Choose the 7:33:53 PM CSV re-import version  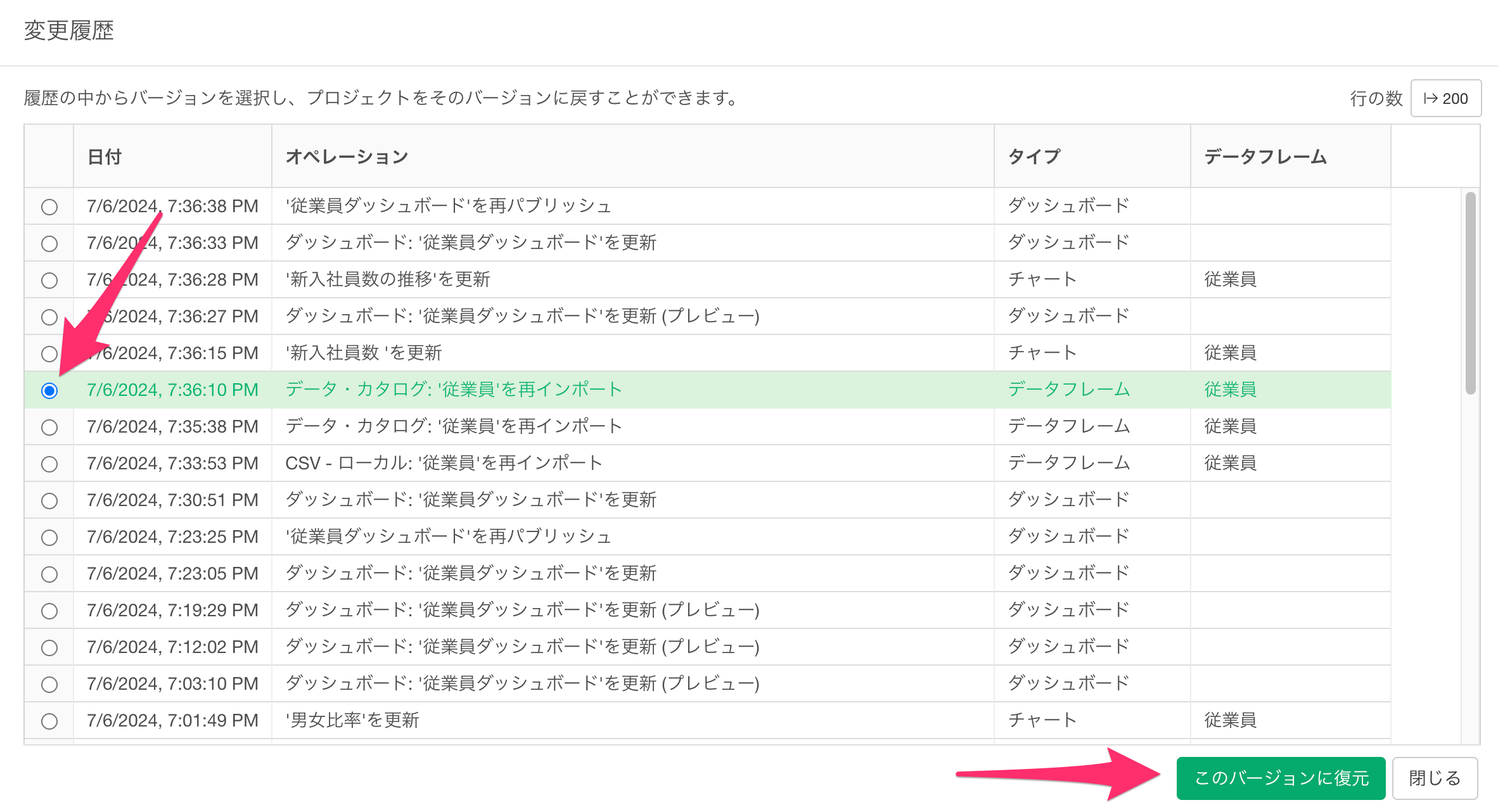click(49, 464)
